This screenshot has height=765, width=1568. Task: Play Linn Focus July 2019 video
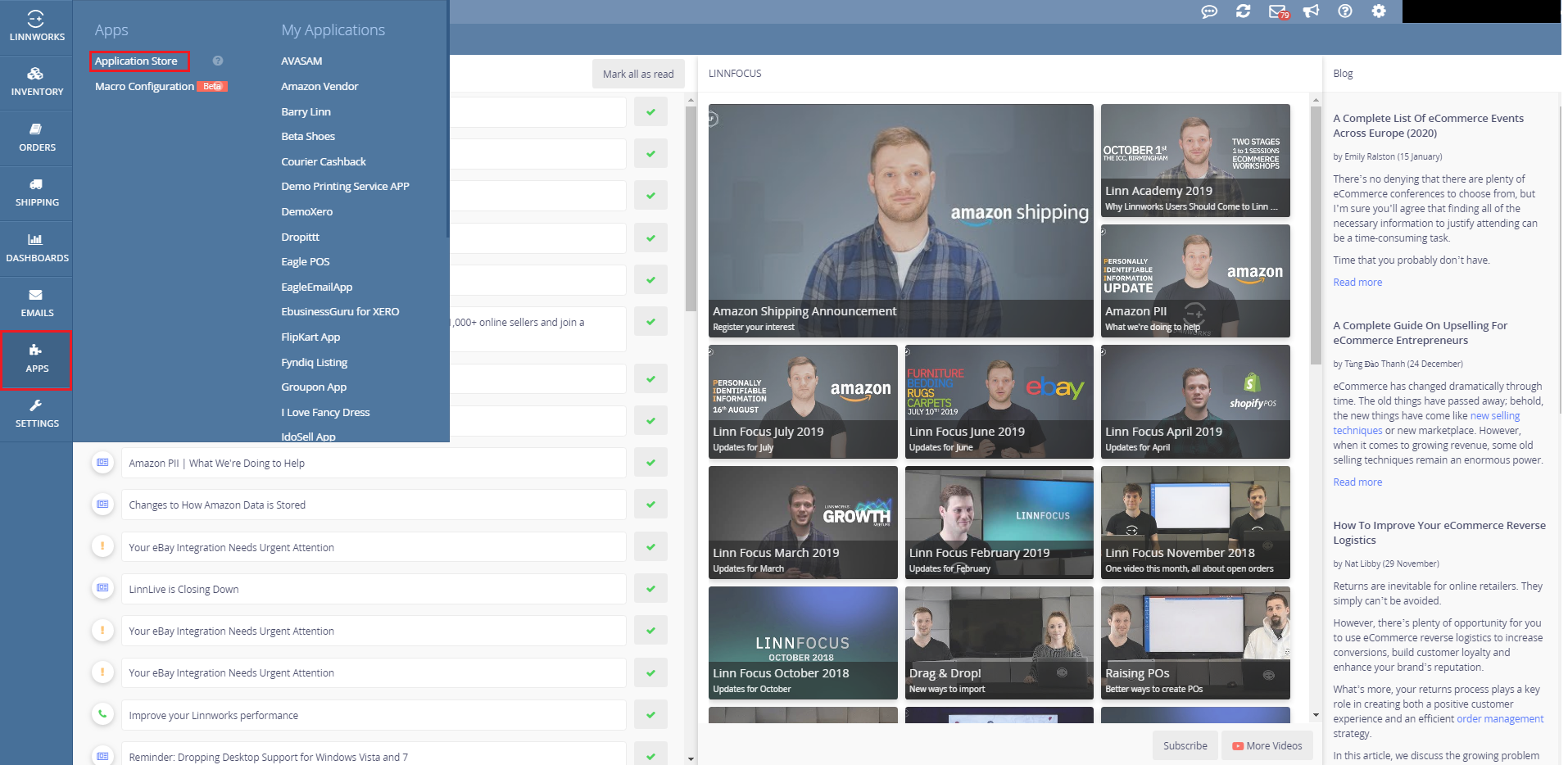point(803,401)
